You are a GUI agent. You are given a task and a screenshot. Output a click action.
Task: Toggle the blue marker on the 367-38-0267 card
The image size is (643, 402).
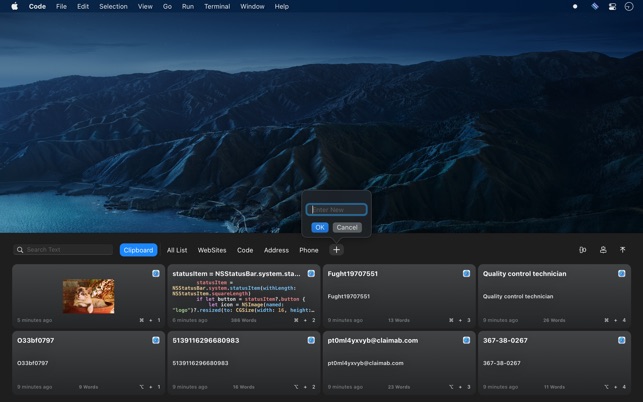tap(621, 340)
